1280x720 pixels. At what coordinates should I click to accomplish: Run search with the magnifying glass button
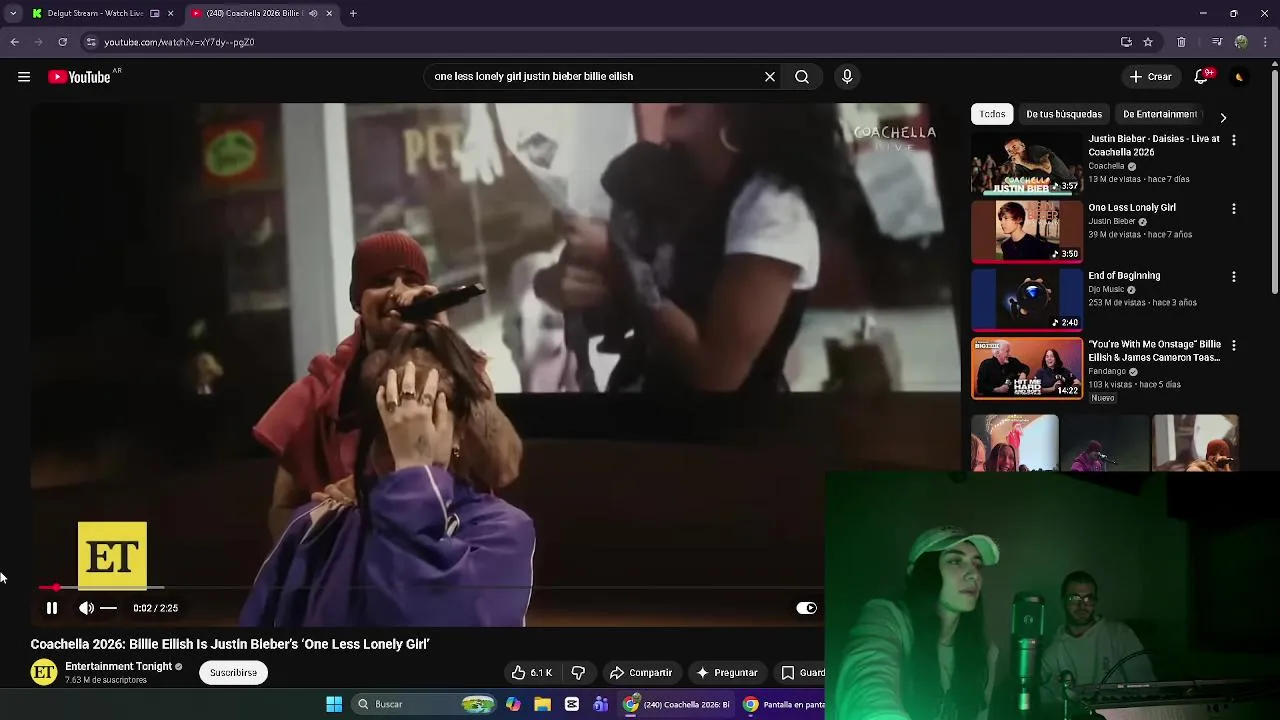coord(802,76)
